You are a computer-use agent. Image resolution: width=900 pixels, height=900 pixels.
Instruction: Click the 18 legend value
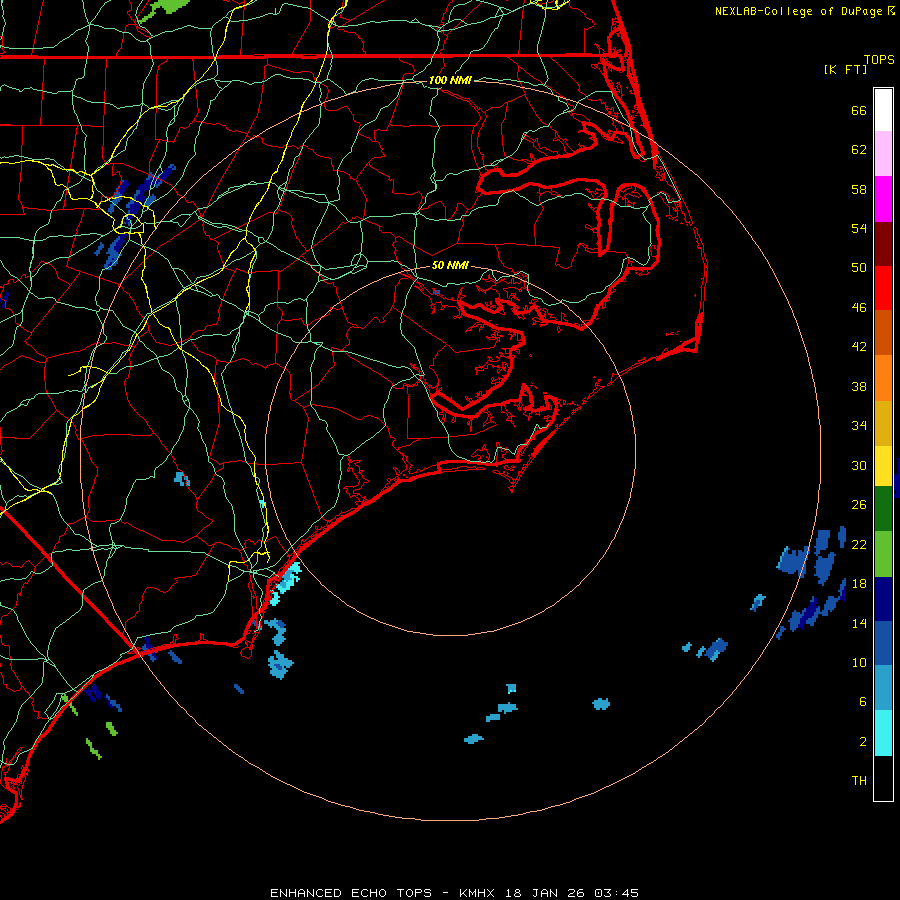[859, 584]
